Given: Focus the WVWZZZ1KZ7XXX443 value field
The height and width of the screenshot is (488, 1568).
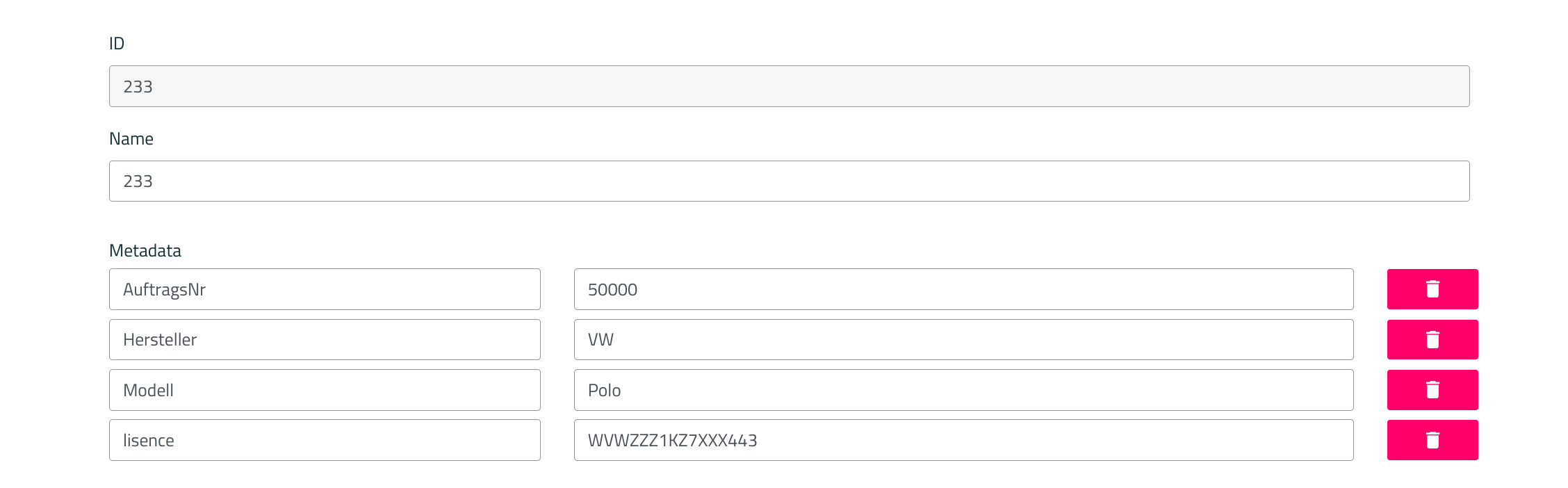Looking at the screenshot, I should click(x=963, y=440).
